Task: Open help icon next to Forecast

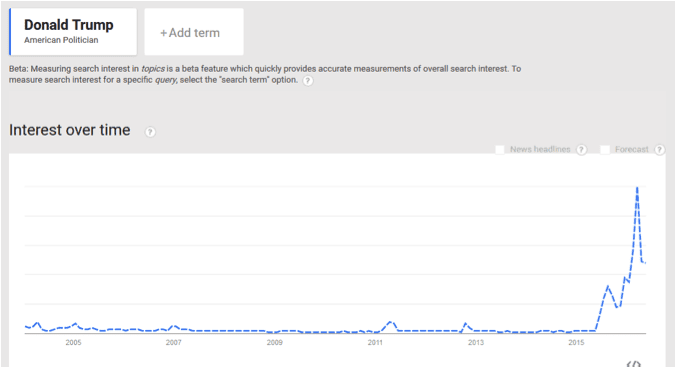Action: pos(659,149)
